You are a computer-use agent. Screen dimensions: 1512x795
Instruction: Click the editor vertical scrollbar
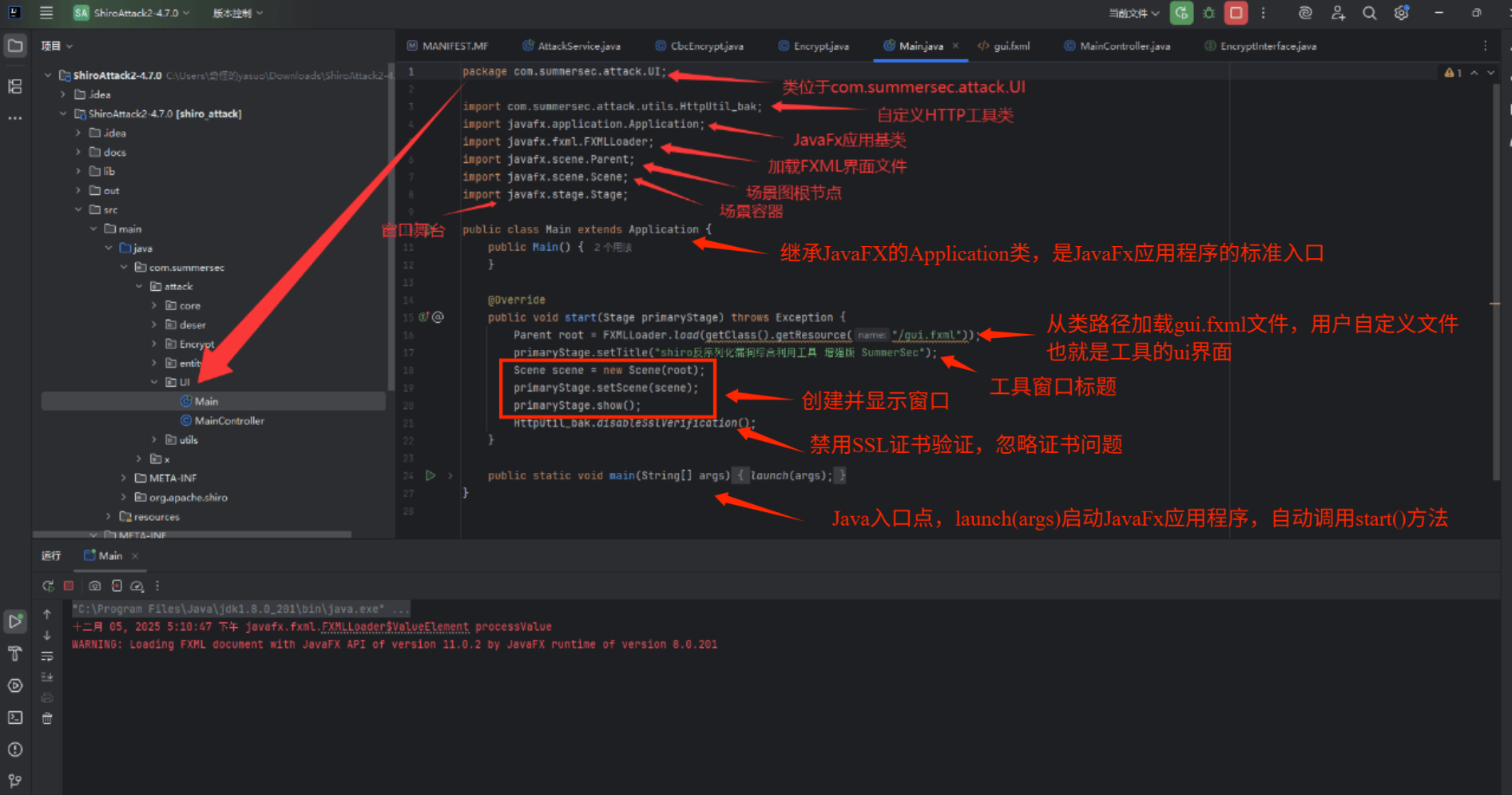click(x=1495, y=280)
